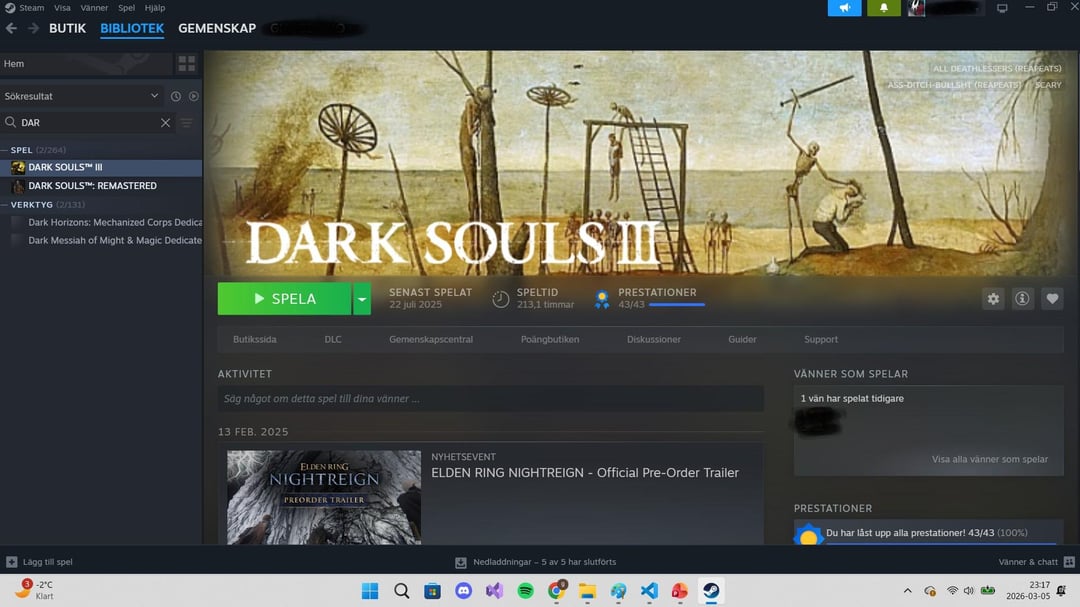This screenshot has width=1080, height=607.
Task: Open the dropdown arrow beside SPELA
Action: point(362,299)
